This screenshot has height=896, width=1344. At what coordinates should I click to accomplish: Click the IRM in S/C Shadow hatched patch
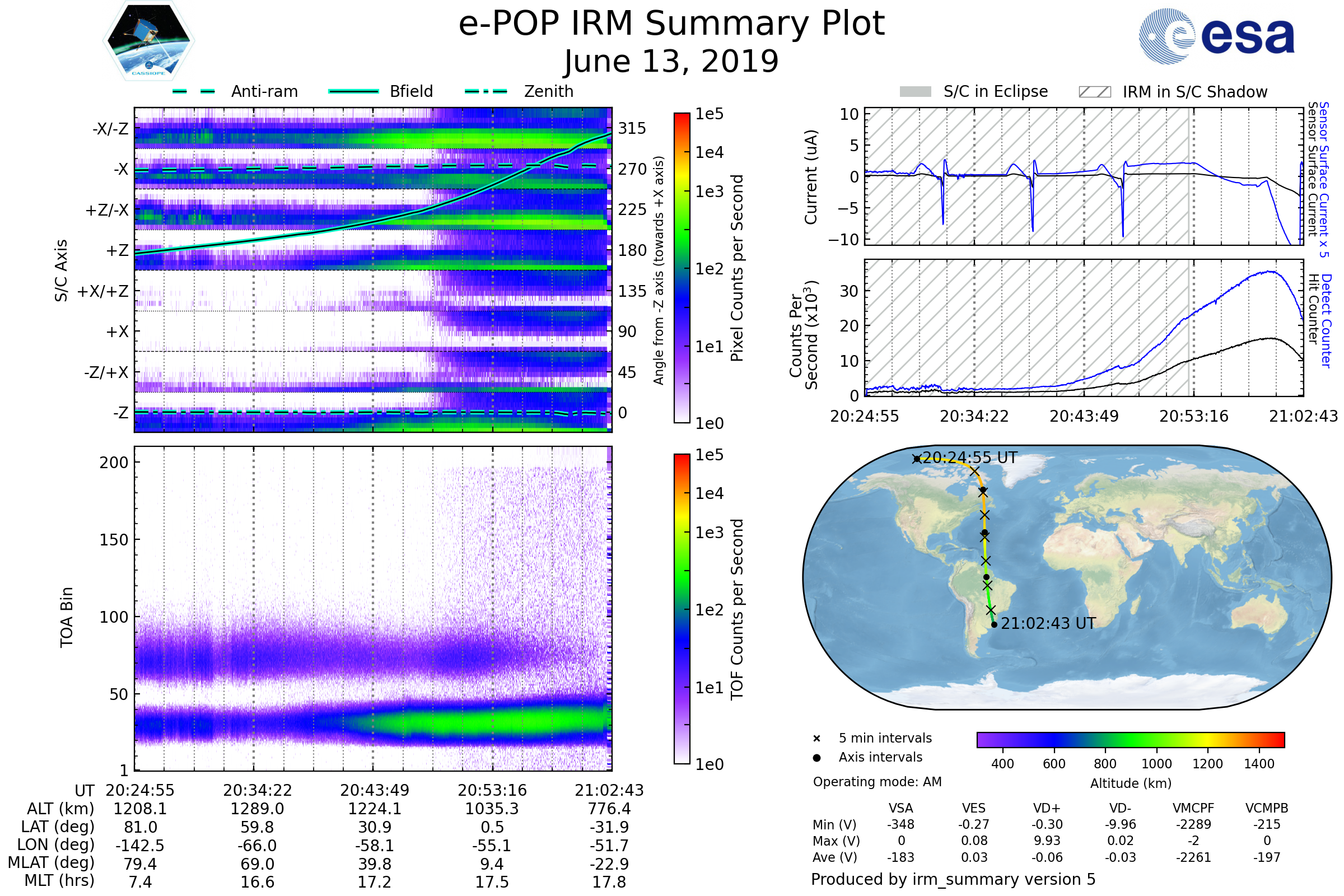coord(1094,92)
